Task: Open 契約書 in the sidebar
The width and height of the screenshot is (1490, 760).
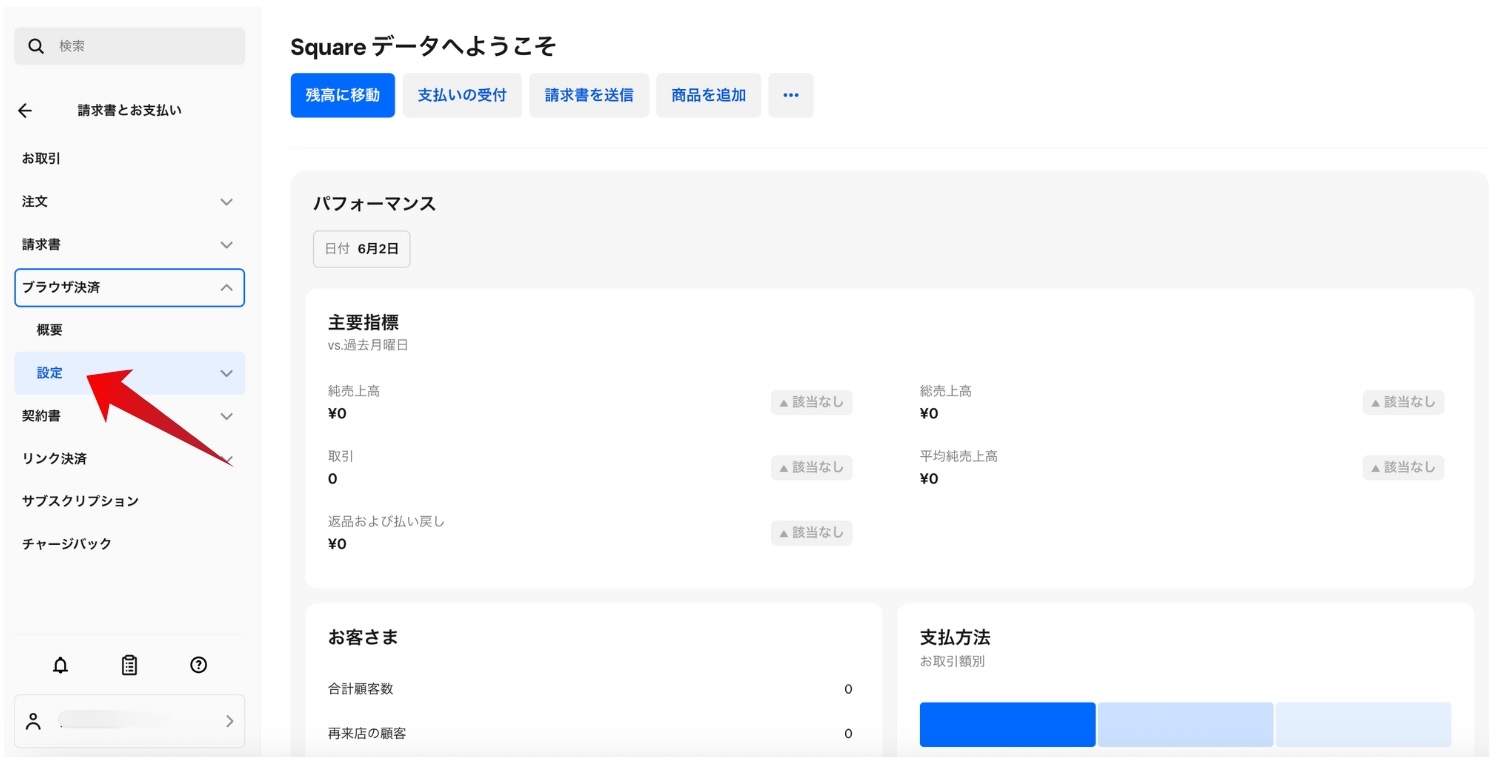Action: click(41, 416)
